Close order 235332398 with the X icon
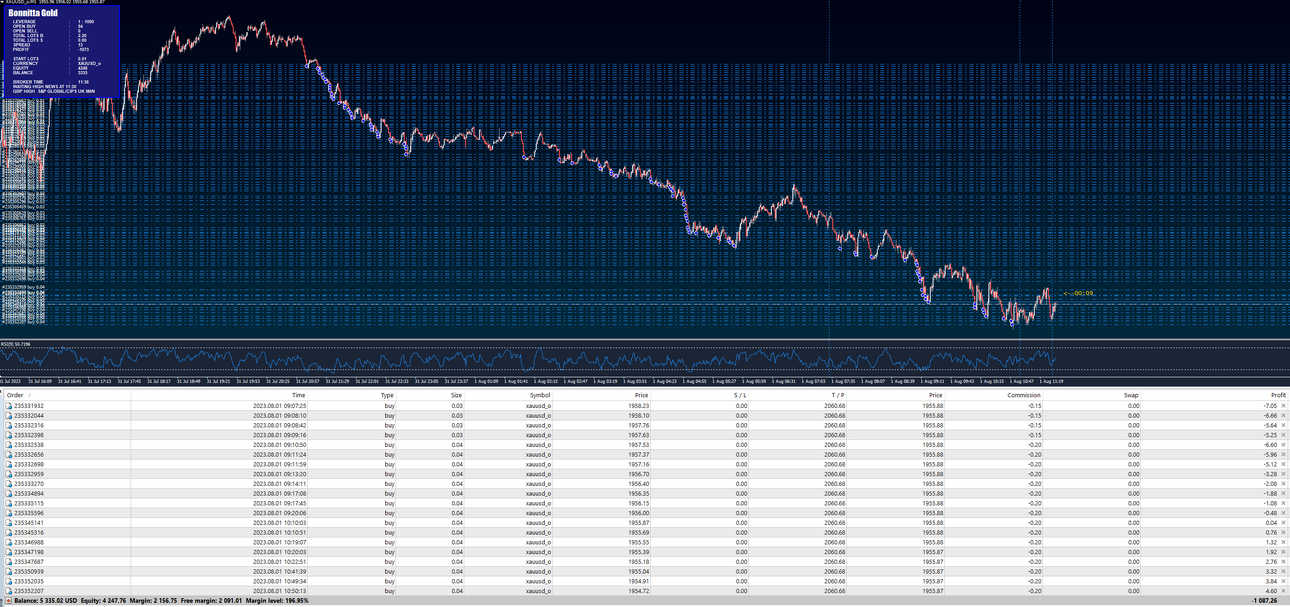Viewport: 1290px width, 607px height. (1283, 435)
